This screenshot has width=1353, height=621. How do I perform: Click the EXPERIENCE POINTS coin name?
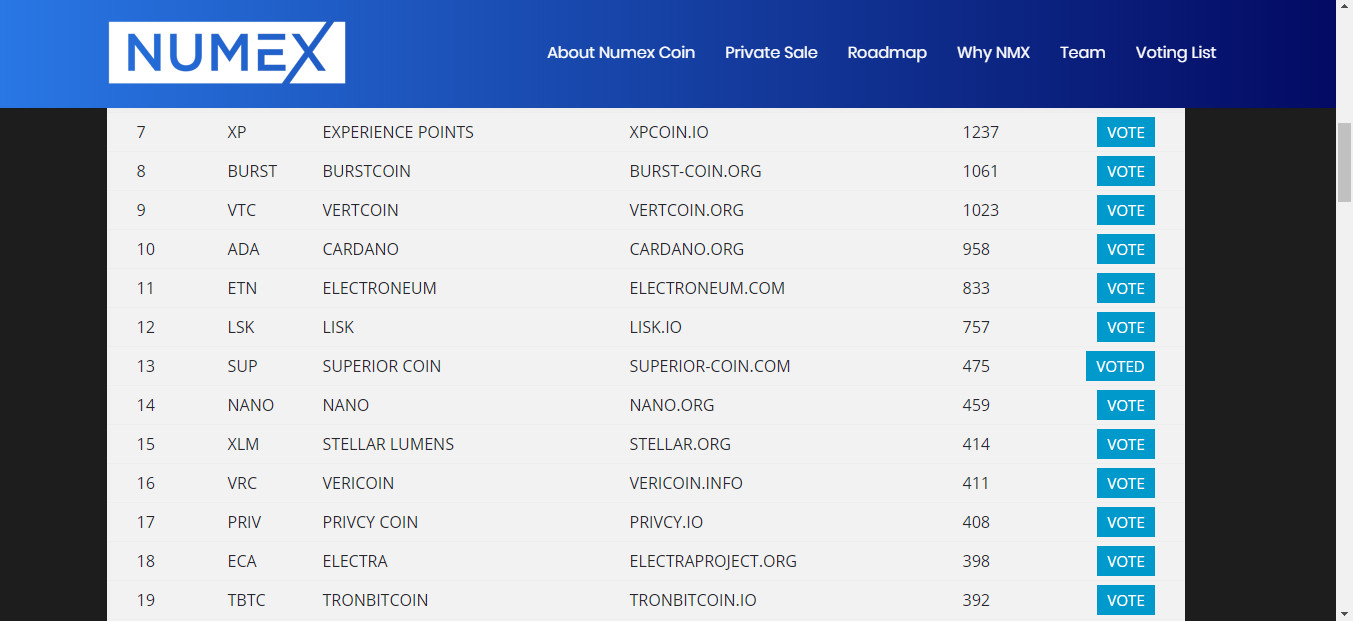click(x=398, y=132)
